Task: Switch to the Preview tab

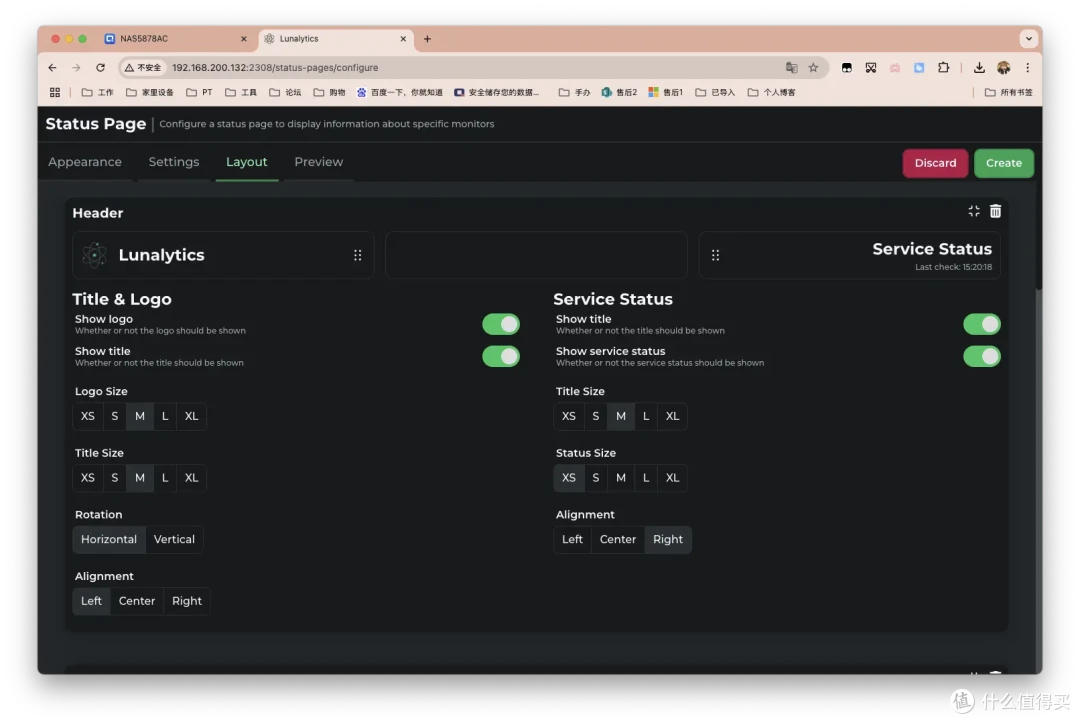Action: (x=318, y=162)
